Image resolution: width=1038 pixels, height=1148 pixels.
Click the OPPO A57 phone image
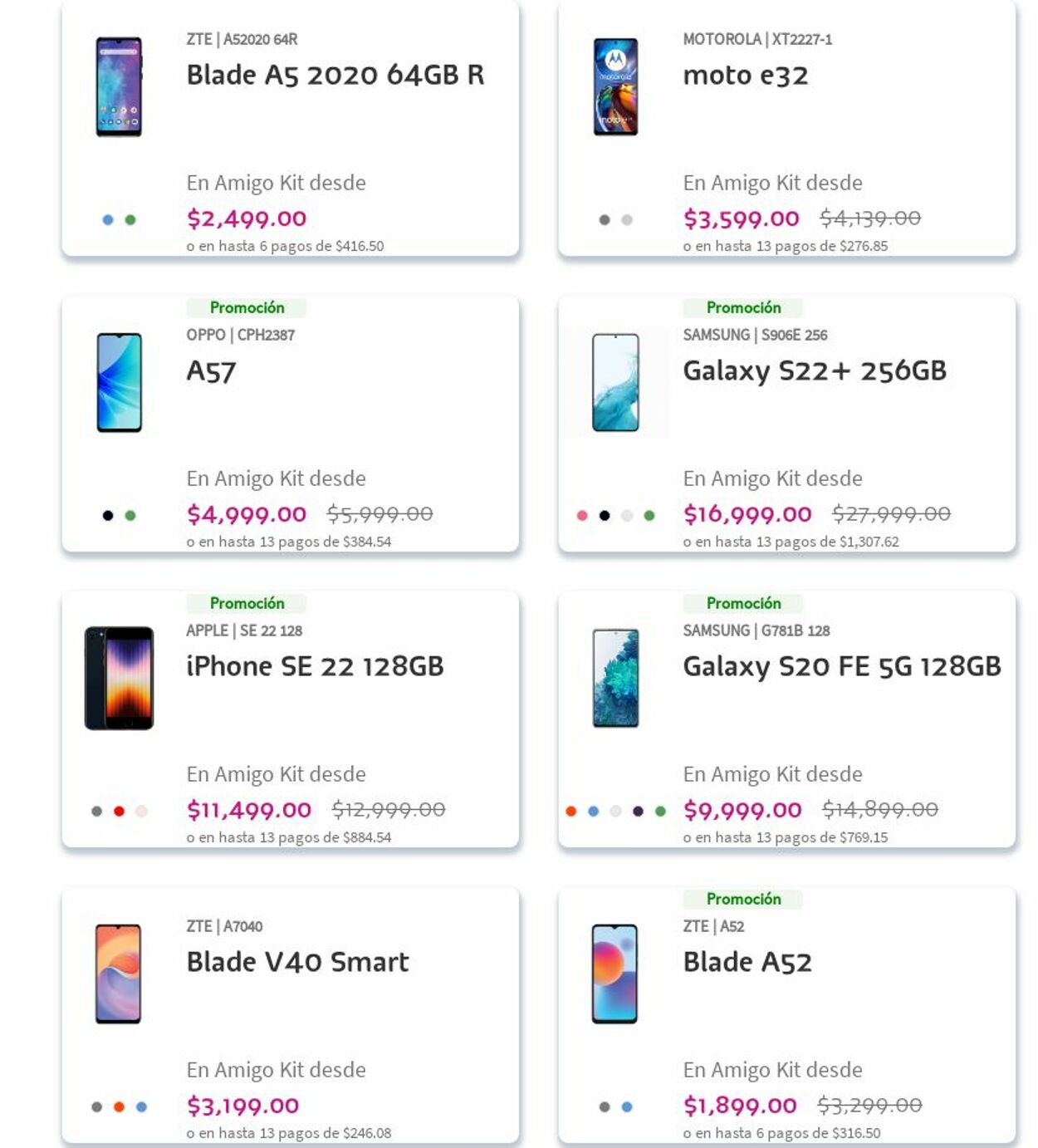[120, 383]
